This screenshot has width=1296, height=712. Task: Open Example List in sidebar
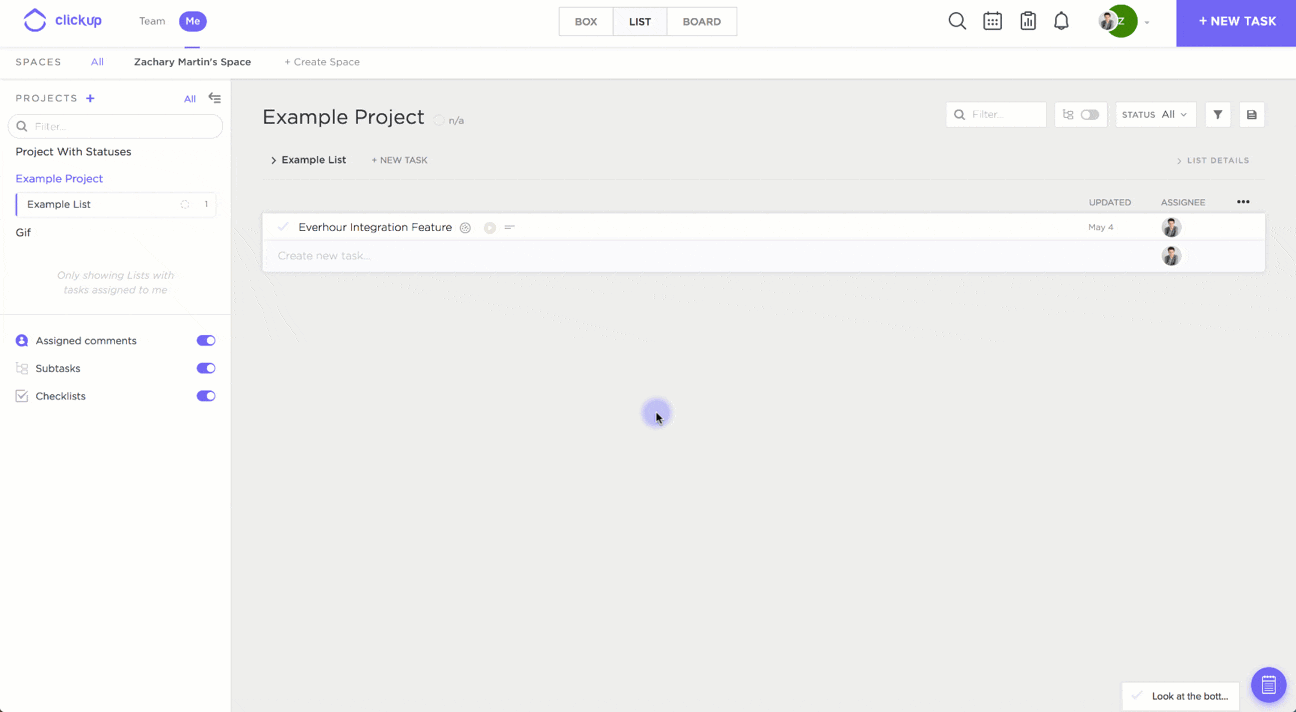click(59, 204)
